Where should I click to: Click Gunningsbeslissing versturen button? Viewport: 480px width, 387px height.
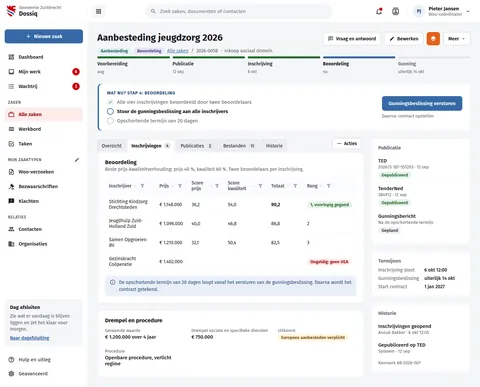point(422,103)
